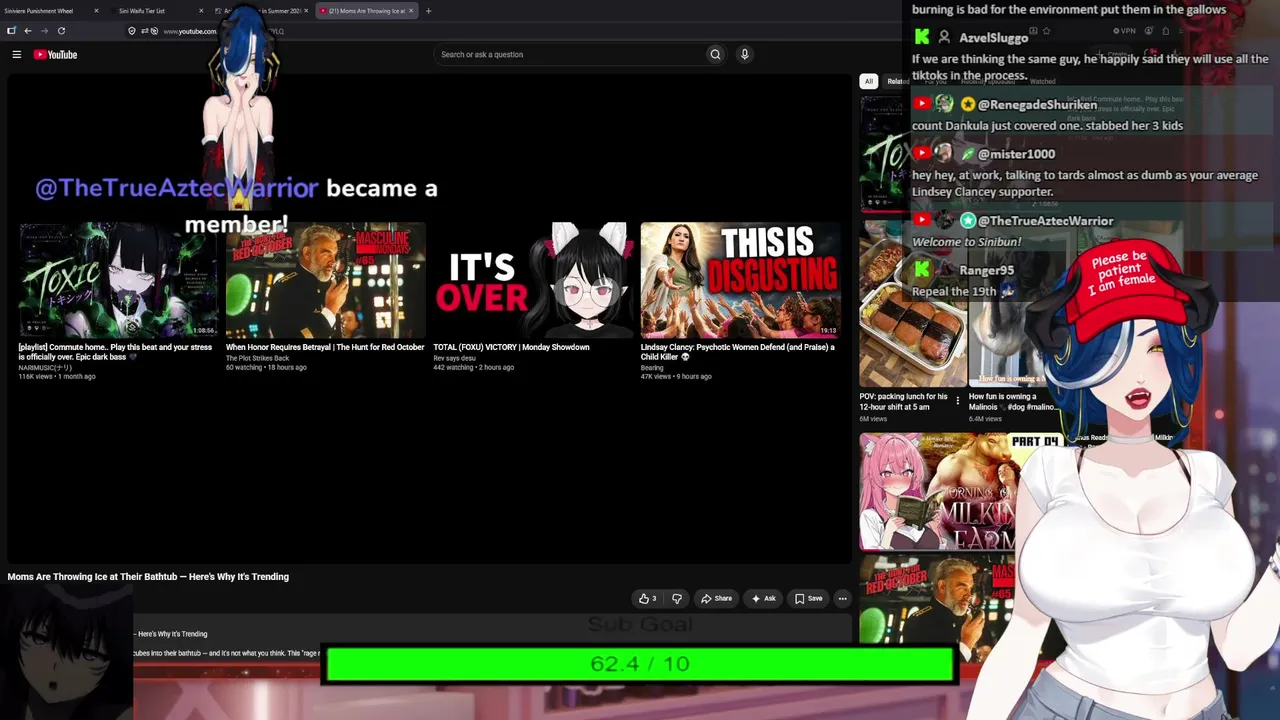
Task: Click the 'Moms Are Throwing Ice at Their Bathtub' title
Action: 148,577
